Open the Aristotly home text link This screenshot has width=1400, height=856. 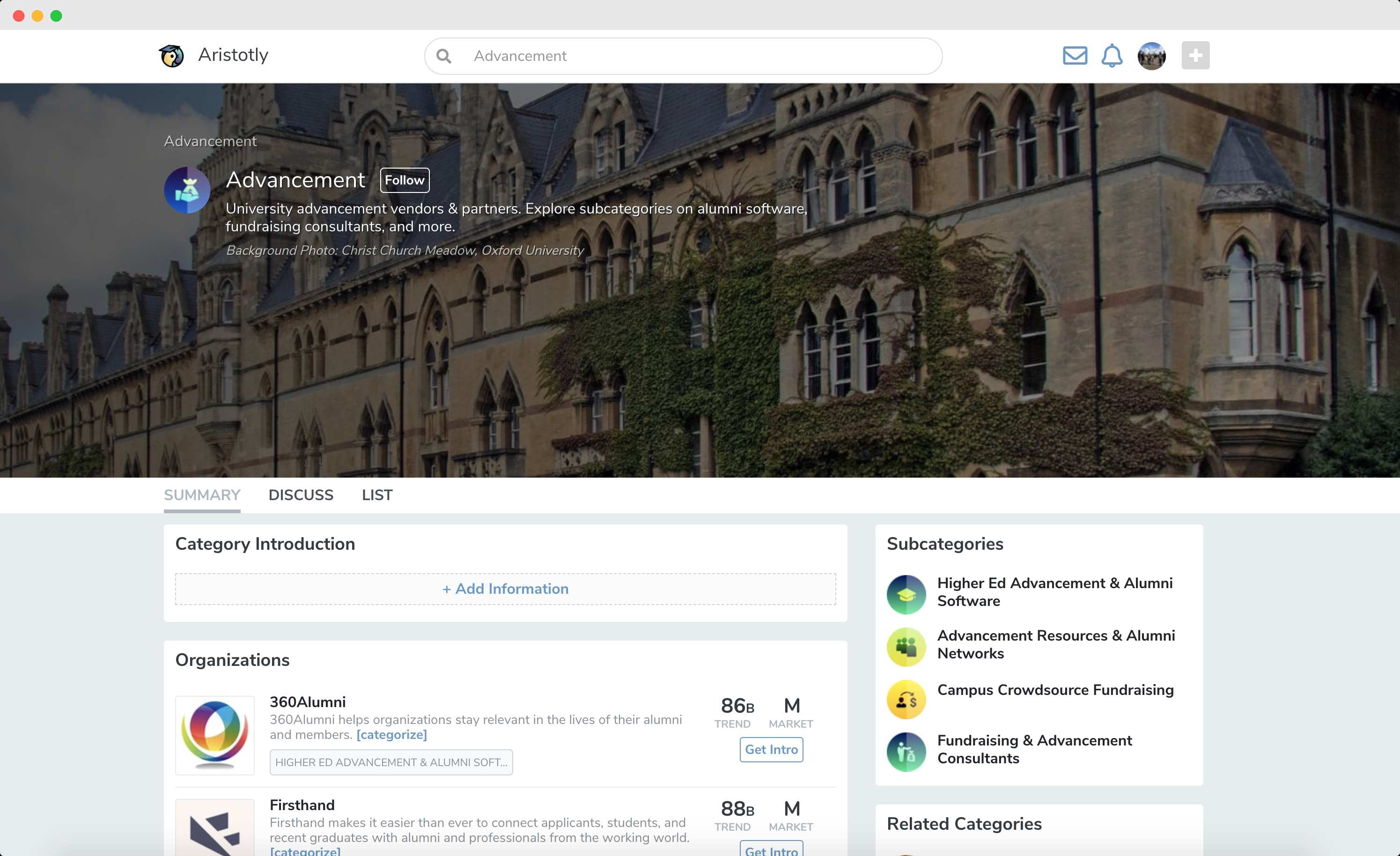click(x=233, y=55)
